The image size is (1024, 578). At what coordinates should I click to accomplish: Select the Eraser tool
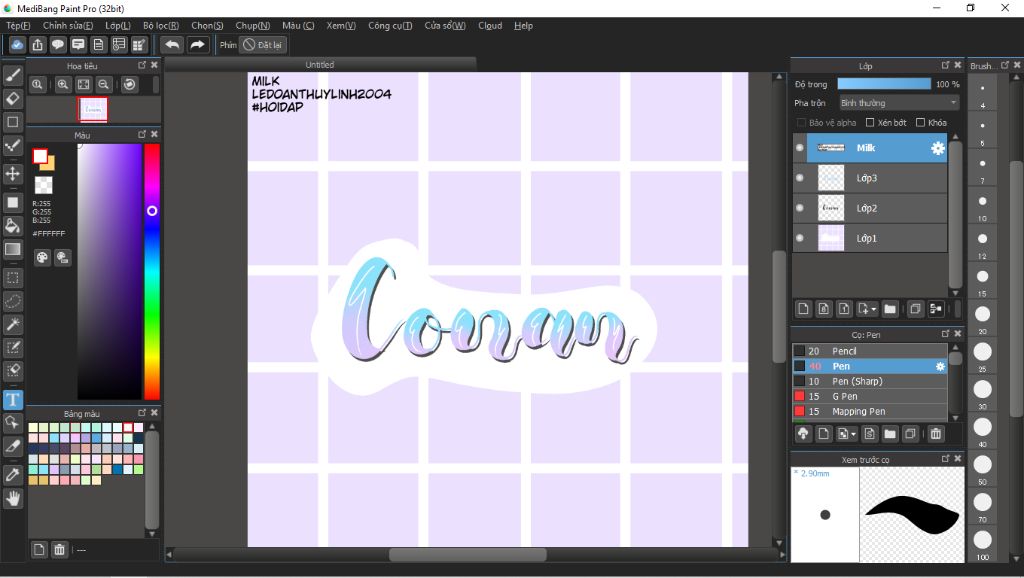[x=12, y=99]
